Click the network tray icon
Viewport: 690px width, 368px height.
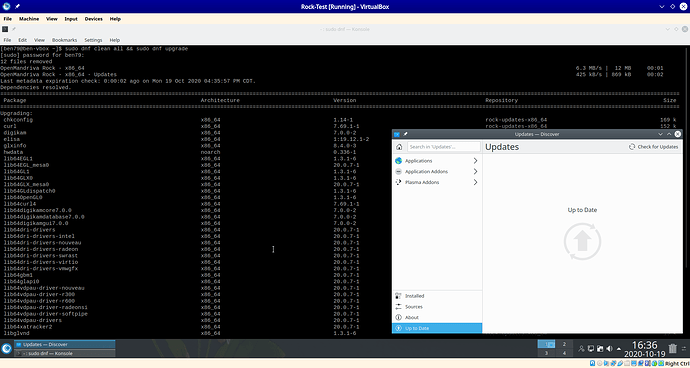click(591, 349)
